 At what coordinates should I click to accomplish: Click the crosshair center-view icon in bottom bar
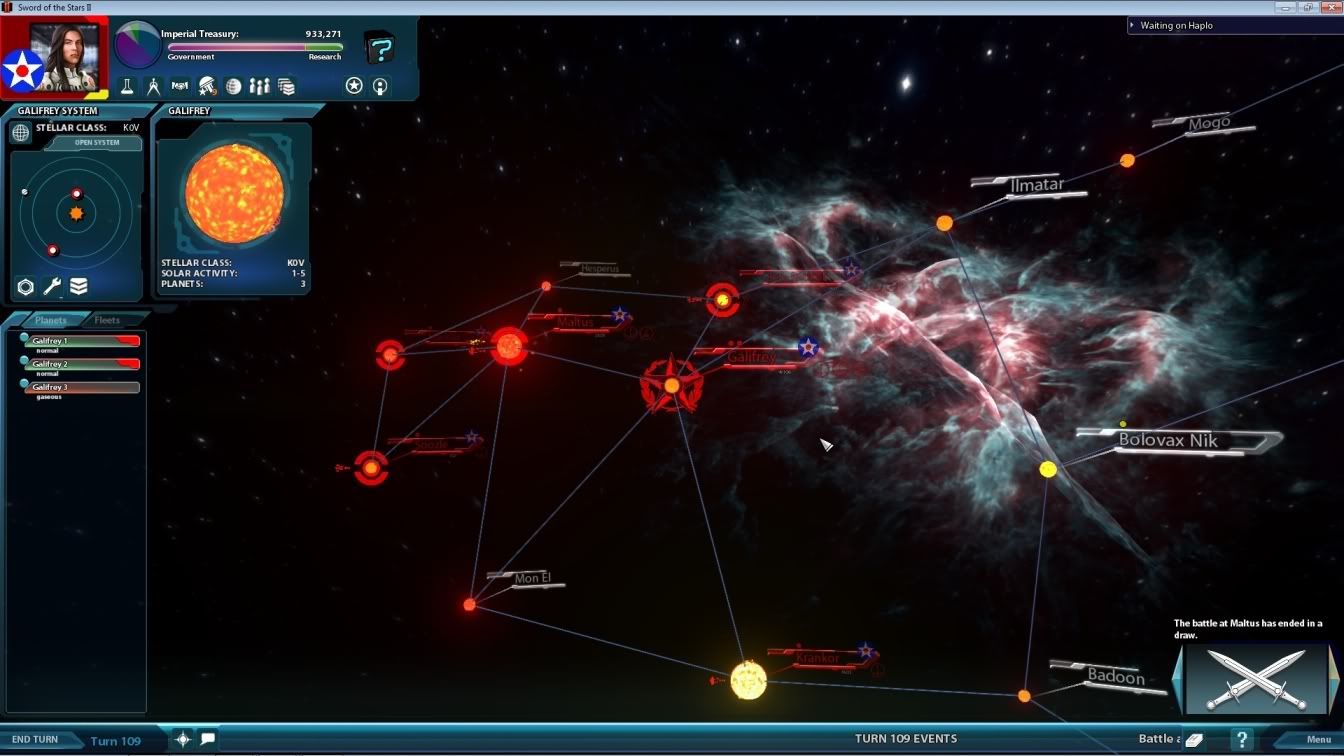point(183,739)
